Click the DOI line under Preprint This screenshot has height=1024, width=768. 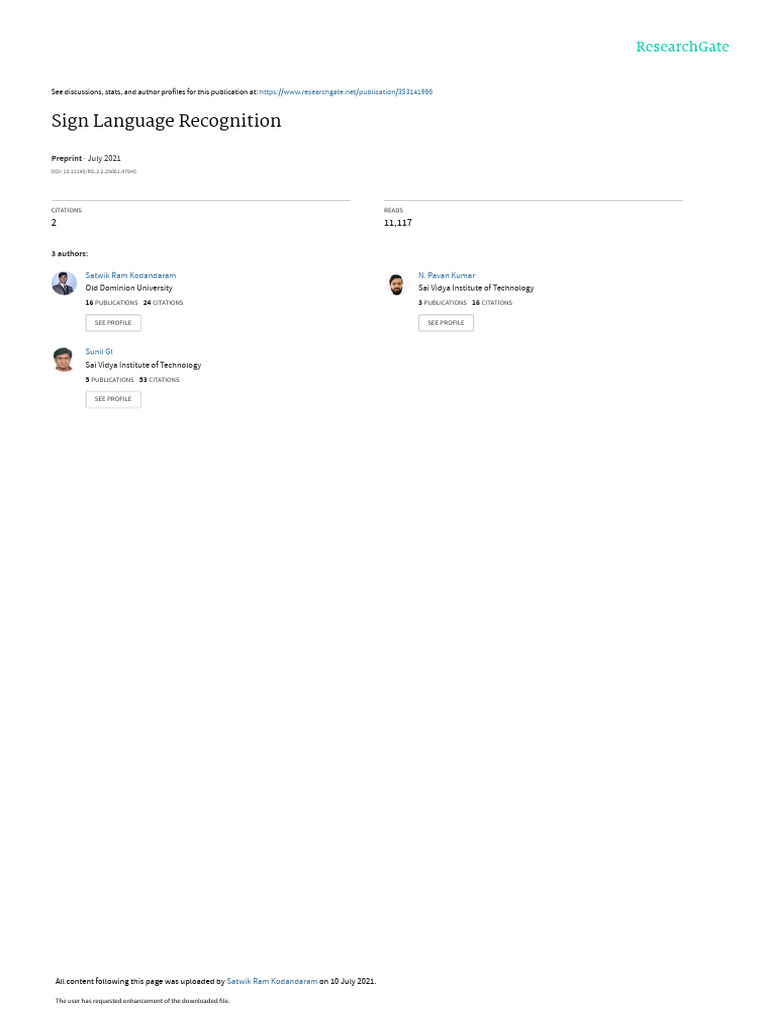[93, 172]
